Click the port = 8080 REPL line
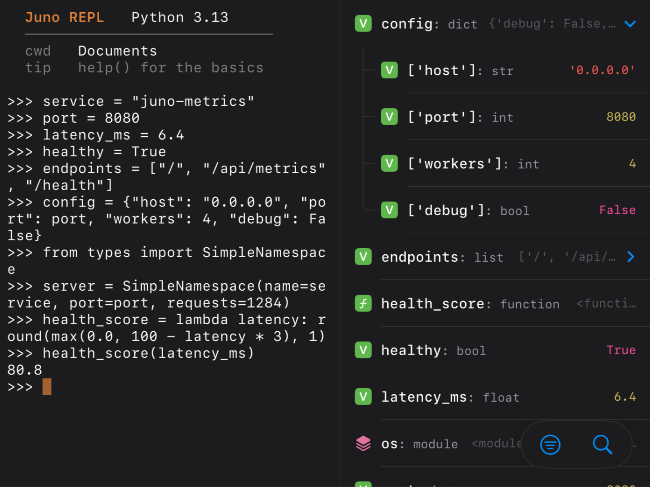 coord(73,118)
